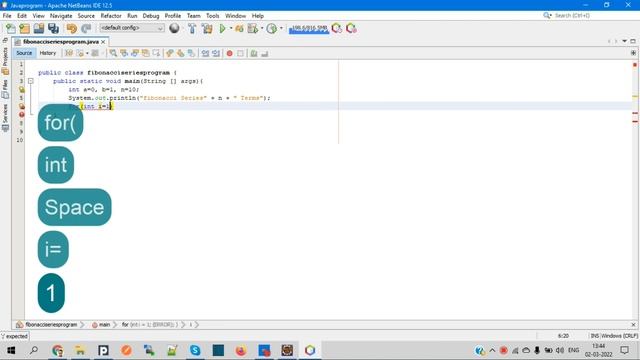Switch editor to Source view

(x=24, y=53)
